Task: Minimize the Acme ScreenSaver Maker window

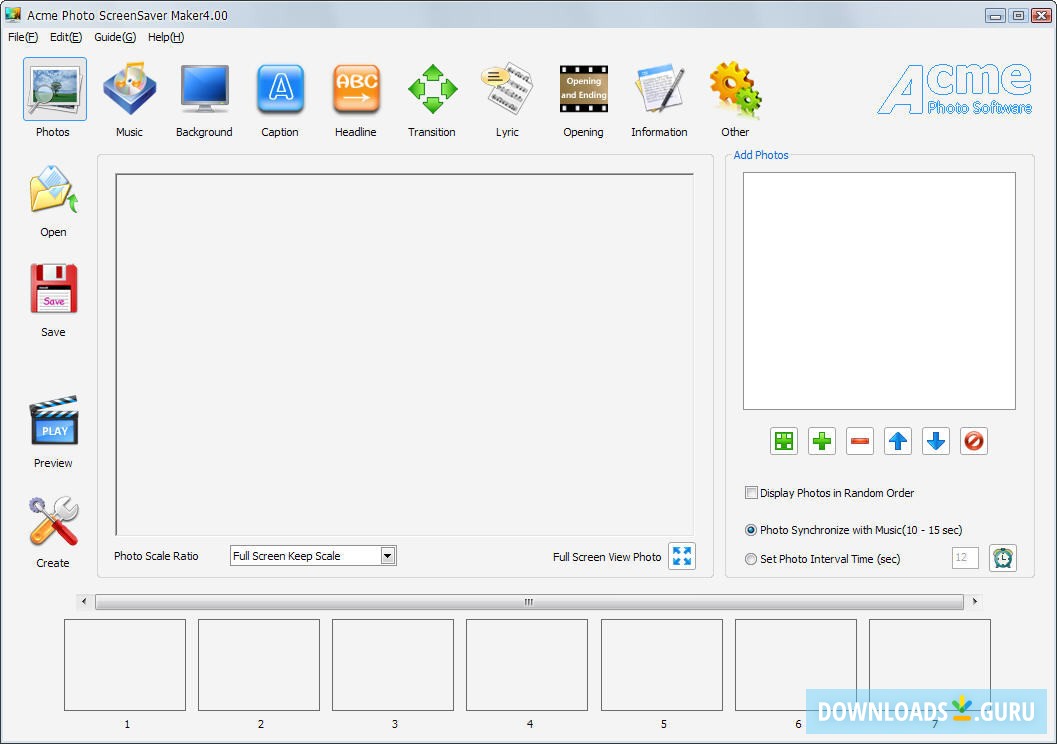Action: click(995, 16)
